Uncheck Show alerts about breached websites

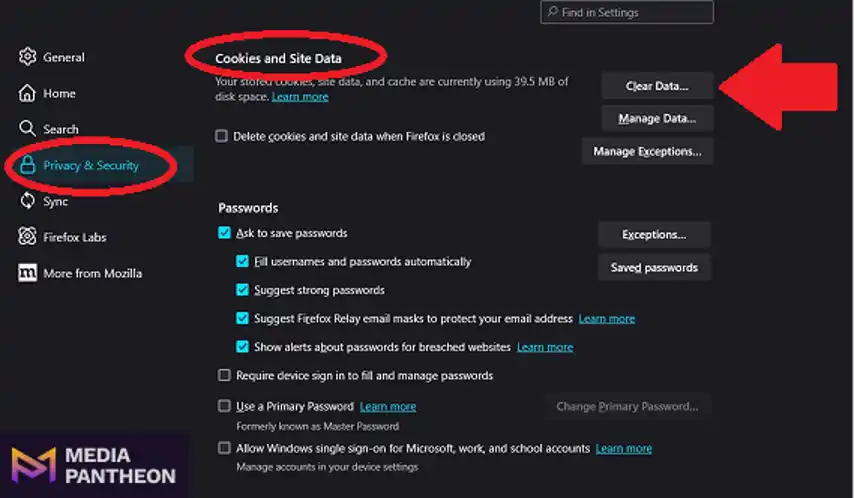(x=242, y=346)
